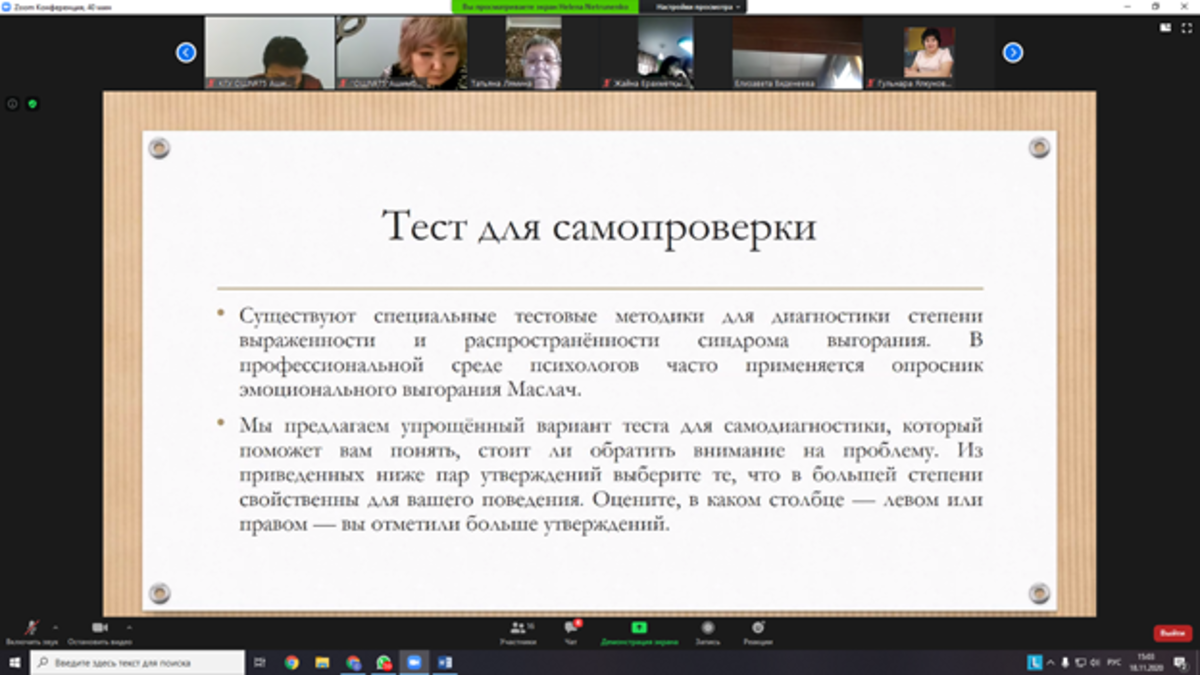Open the Реакции reactions menu
Screen dimensions: 1200x675
click(x=758, y=629)
